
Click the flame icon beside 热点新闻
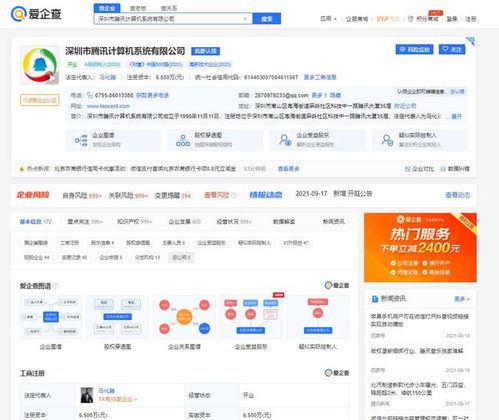click(x=22, y=169)
